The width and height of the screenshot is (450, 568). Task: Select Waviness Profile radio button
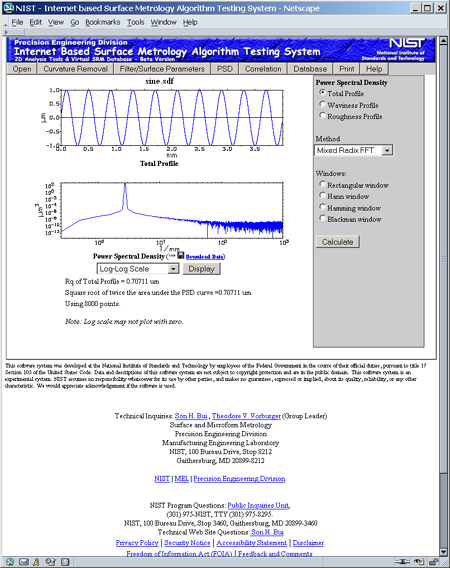point(322,104)
